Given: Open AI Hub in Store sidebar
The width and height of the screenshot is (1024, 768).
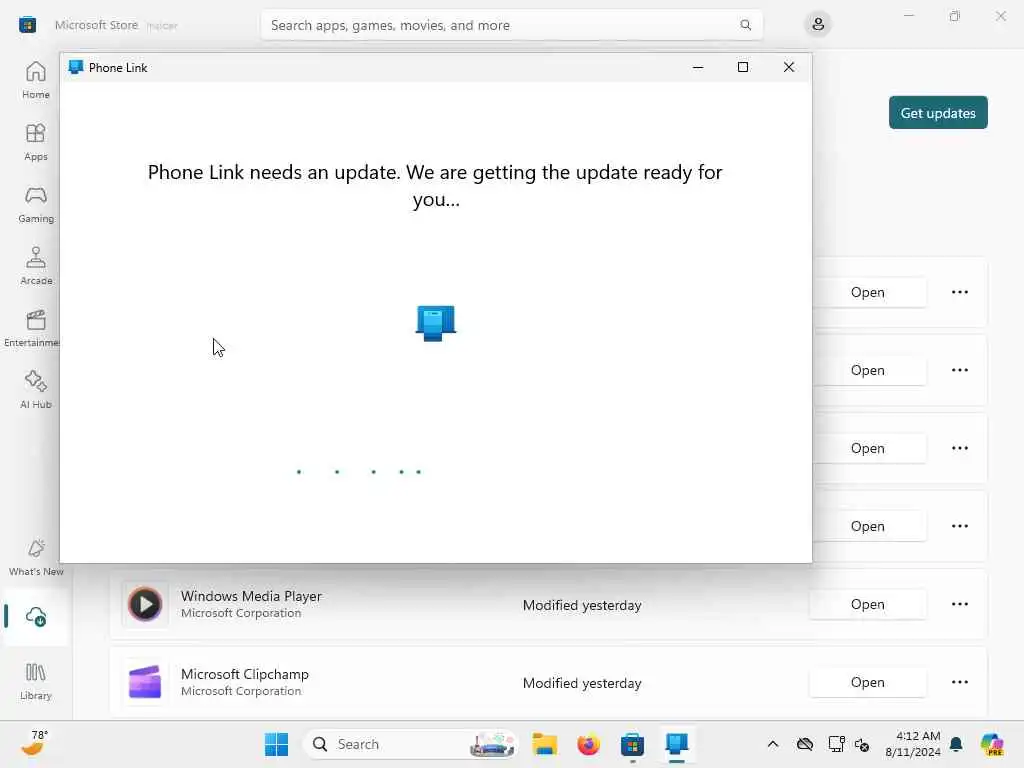Looking at the screenshot, I should [35, 390].
